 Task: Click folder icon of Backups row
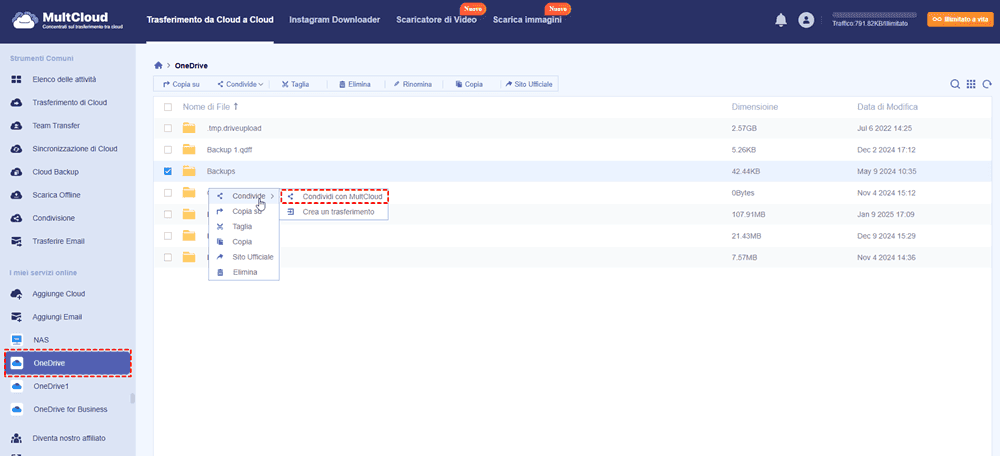click(189, 170)
